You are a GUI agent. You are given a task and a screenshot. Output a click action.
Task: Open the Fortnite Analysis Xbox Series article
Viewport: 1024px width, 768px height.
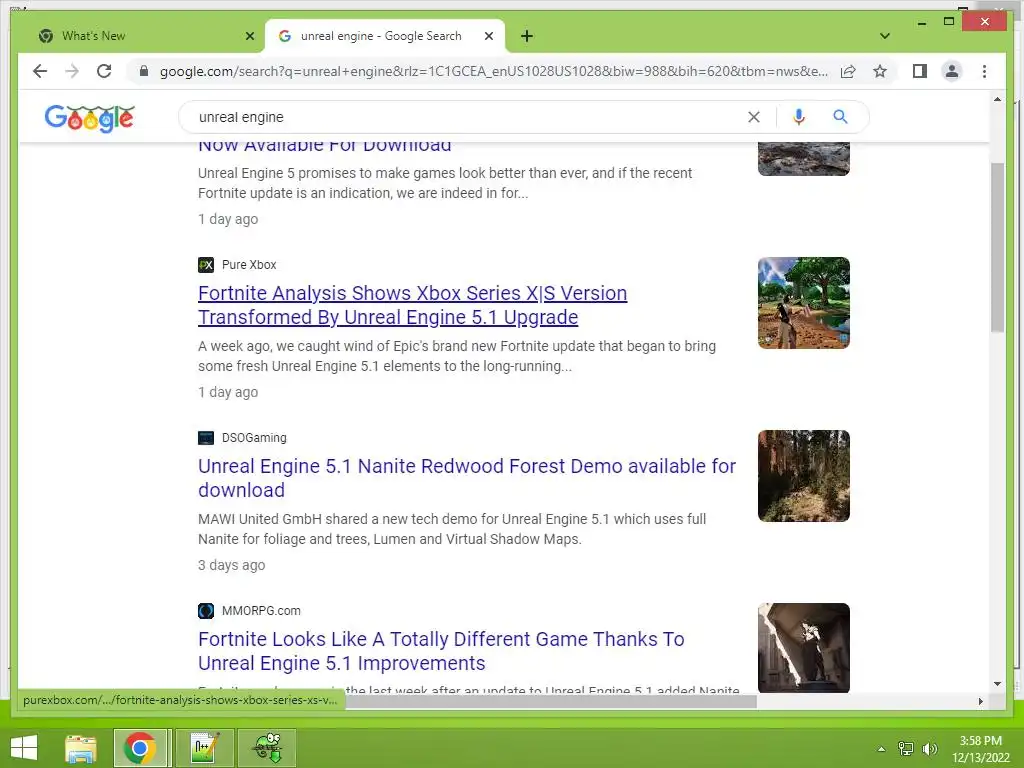[x=412, y=305]
